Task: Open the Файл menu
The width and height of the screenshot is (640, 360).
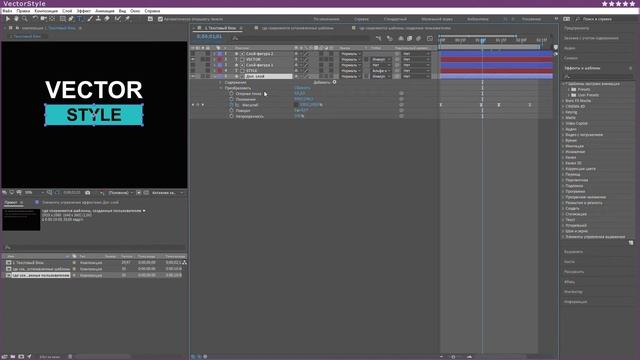Action: pyautogui.click(x=7, y=11)
